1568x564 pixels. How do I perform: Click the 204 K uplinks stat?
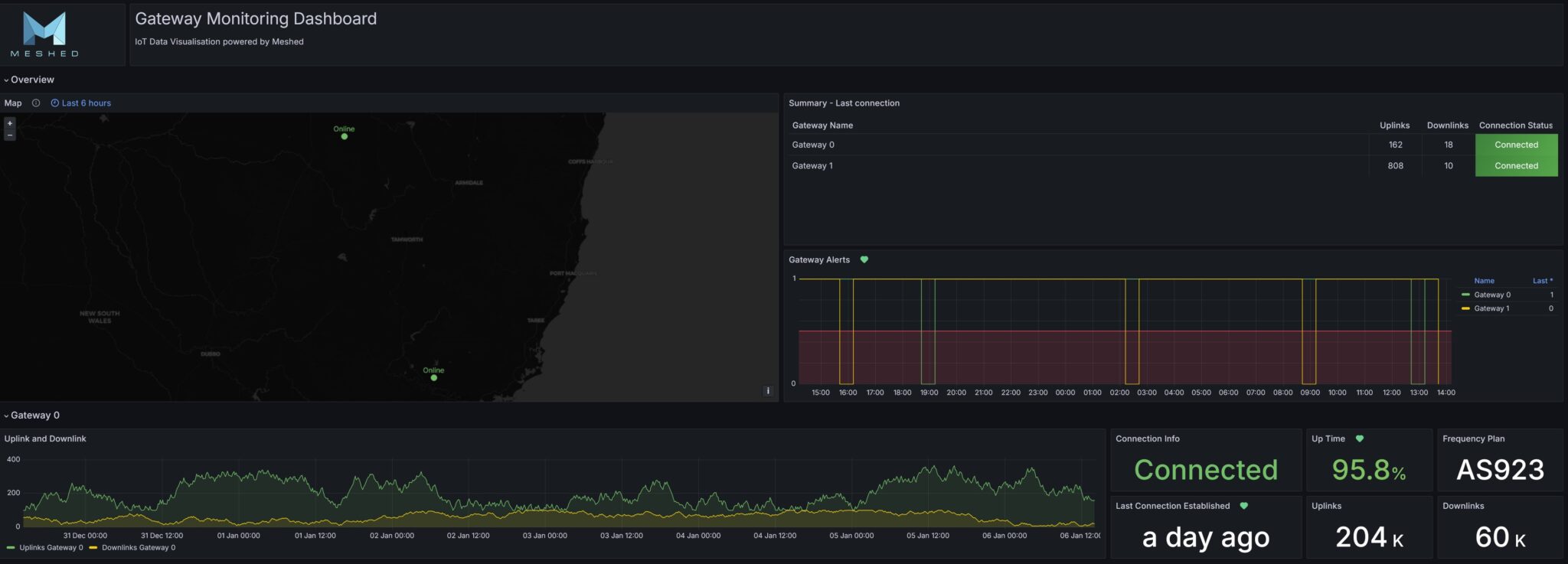point(1369,537)
